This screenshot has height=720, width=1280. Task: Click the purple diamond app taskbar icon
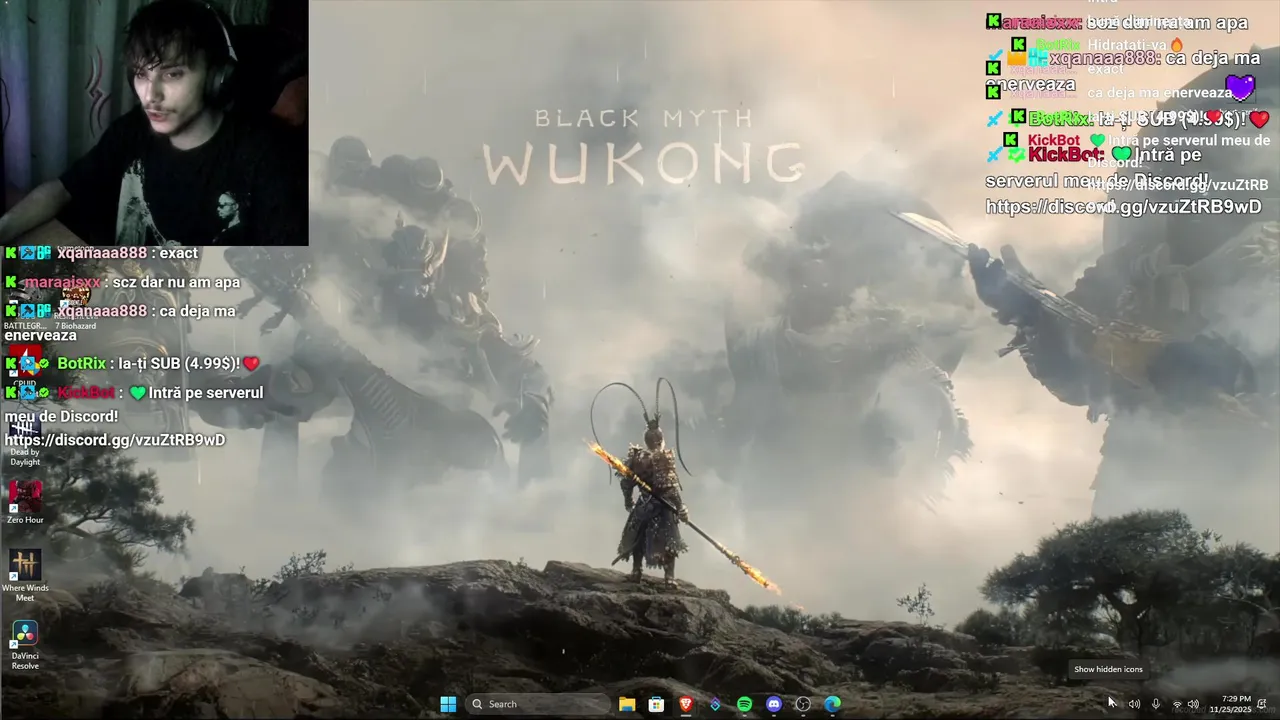click(715, 704)
